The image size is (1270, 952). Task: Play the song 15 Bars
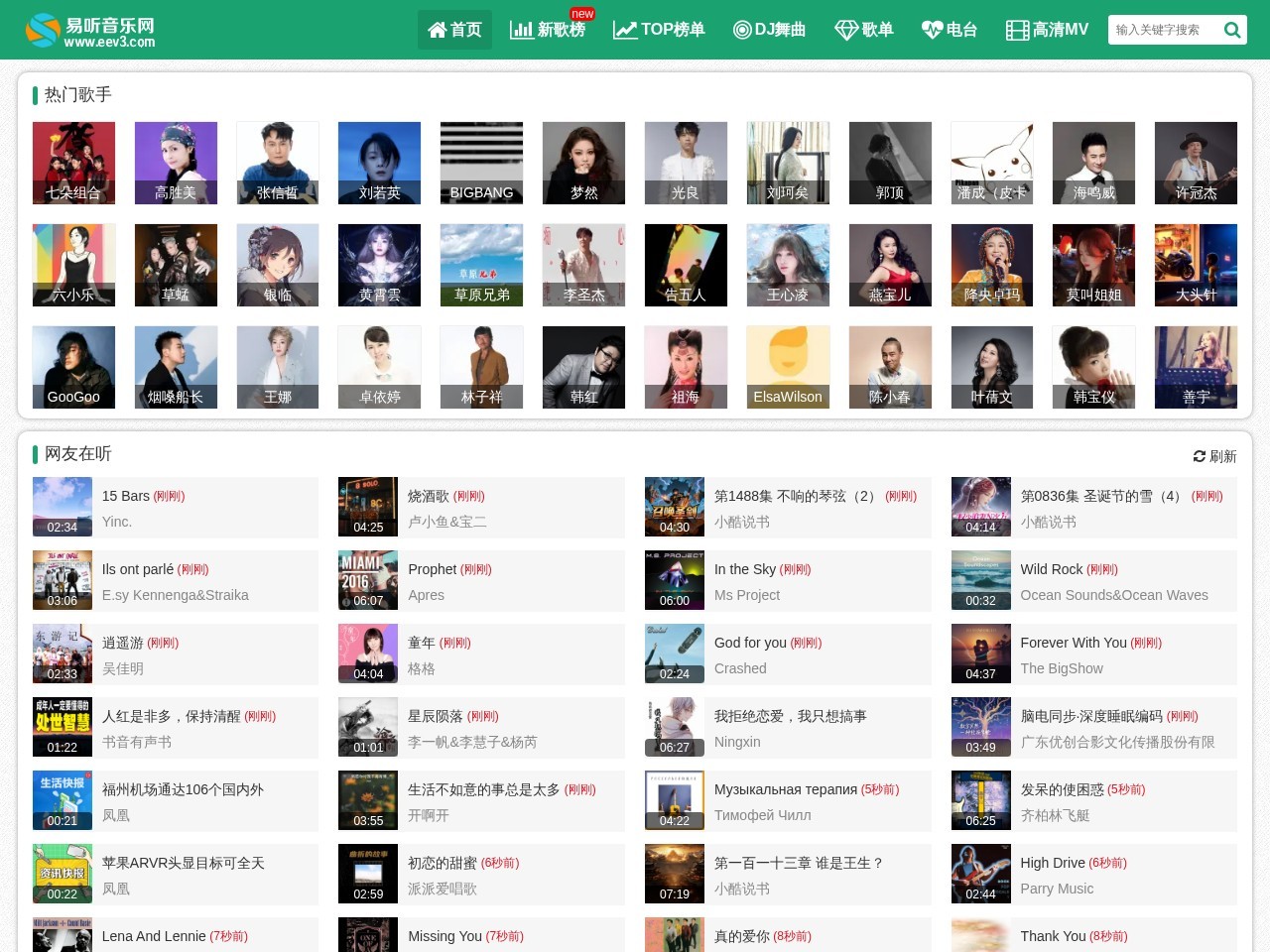click(126, 496)
